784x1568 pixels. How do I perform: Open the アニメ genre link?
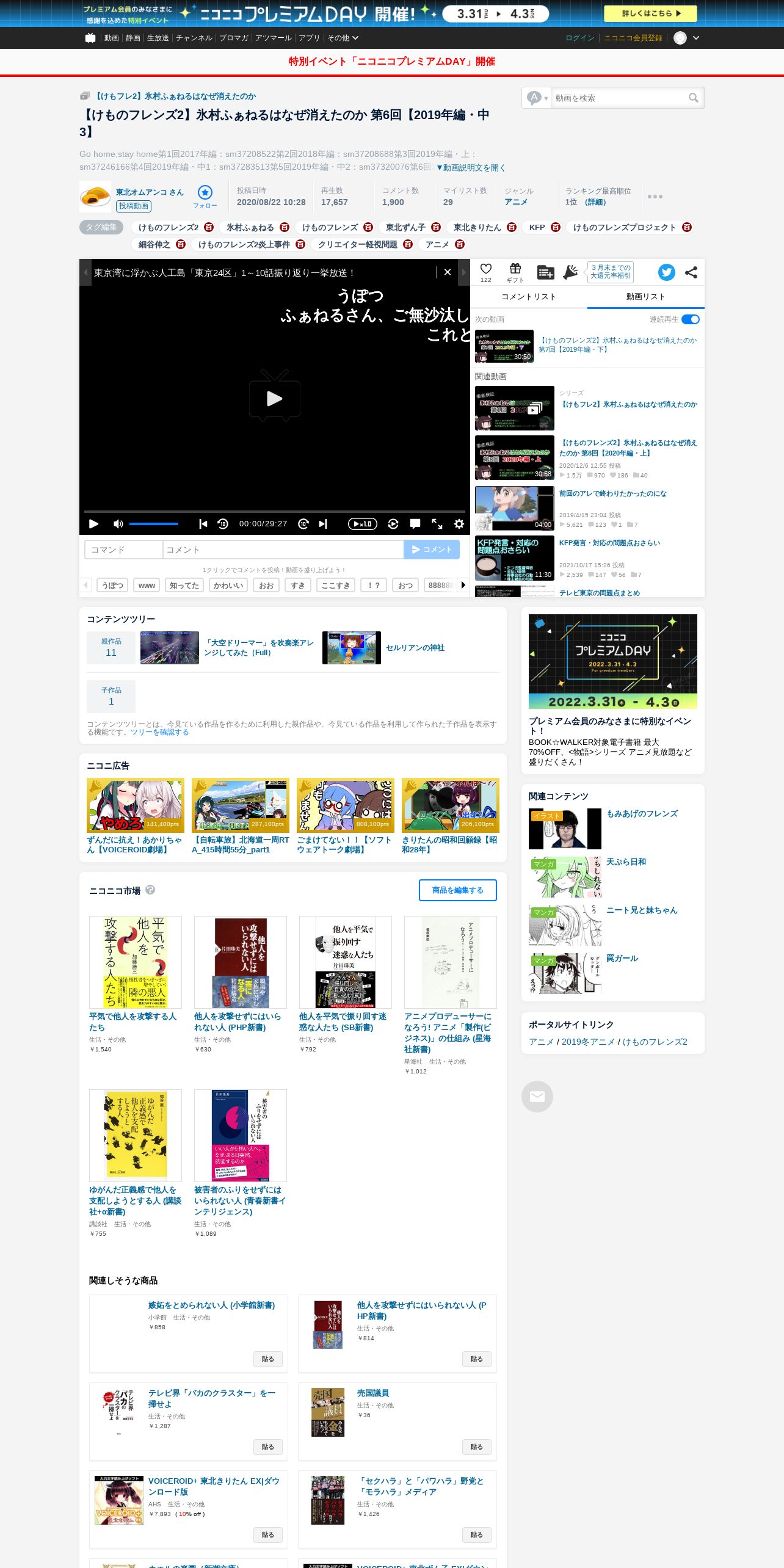pos(516,202)
